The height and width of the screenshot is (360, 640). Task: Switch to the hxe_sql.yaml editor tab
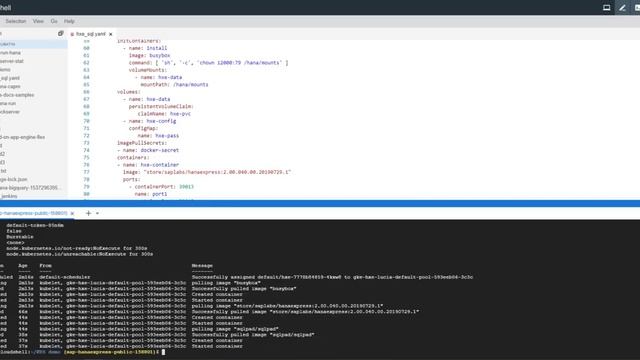click(x=91, y=34)
